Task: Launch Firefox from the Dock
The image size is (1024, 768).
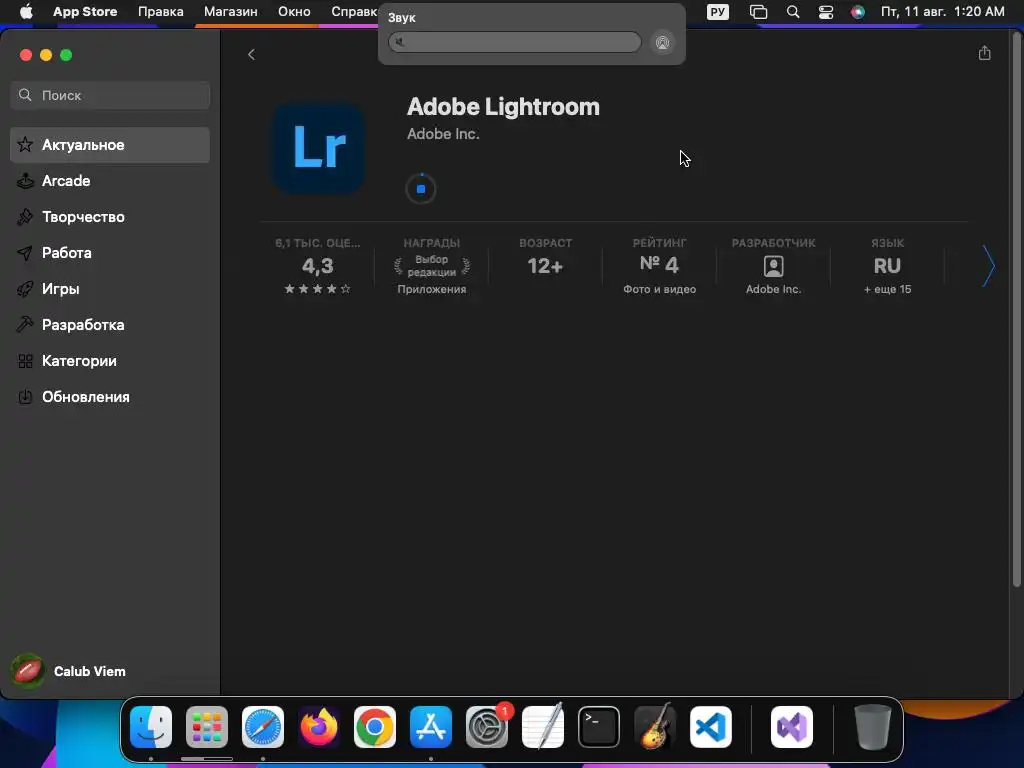Action: (x=319, y=727)
